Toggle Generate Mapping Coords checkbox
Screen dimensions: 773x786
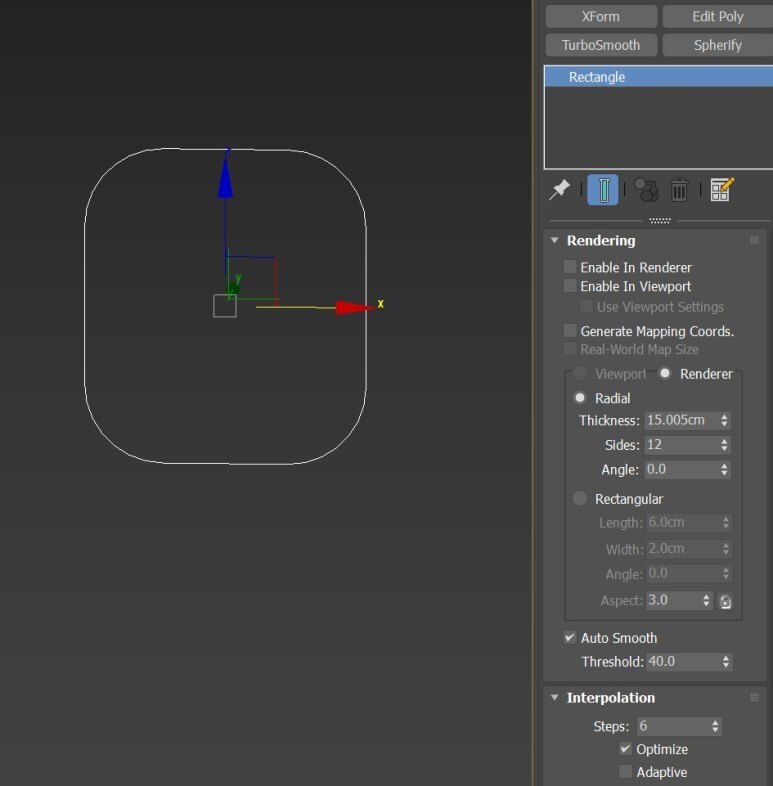click(x=570, y=331)
